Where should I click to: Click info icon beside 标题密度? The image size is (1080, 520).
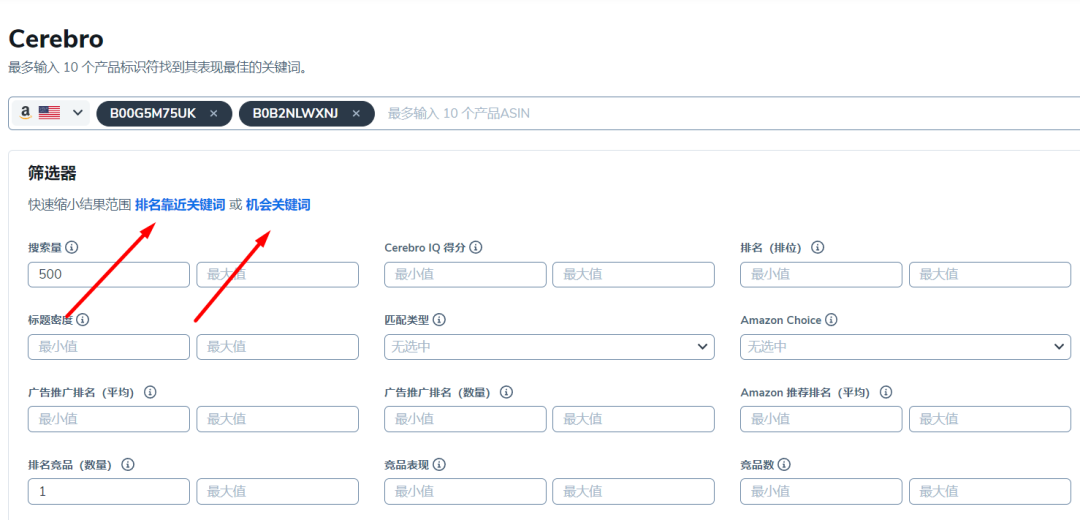[83, 320]
